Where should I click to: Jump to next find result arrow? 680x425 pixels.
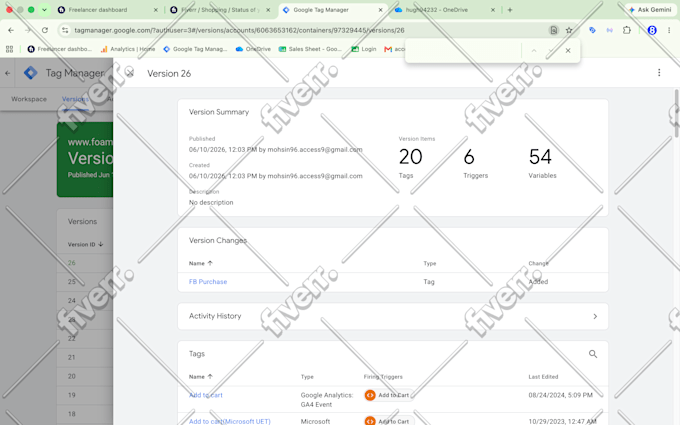(x=550, y=51)
